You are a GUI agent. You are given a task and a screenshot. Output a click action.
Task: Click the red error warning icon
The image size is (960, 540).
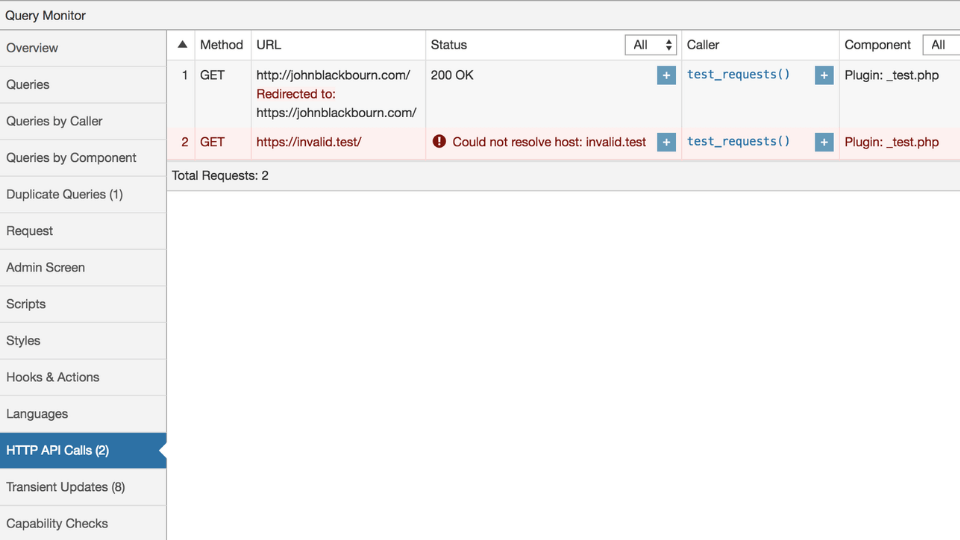(439, 141)
